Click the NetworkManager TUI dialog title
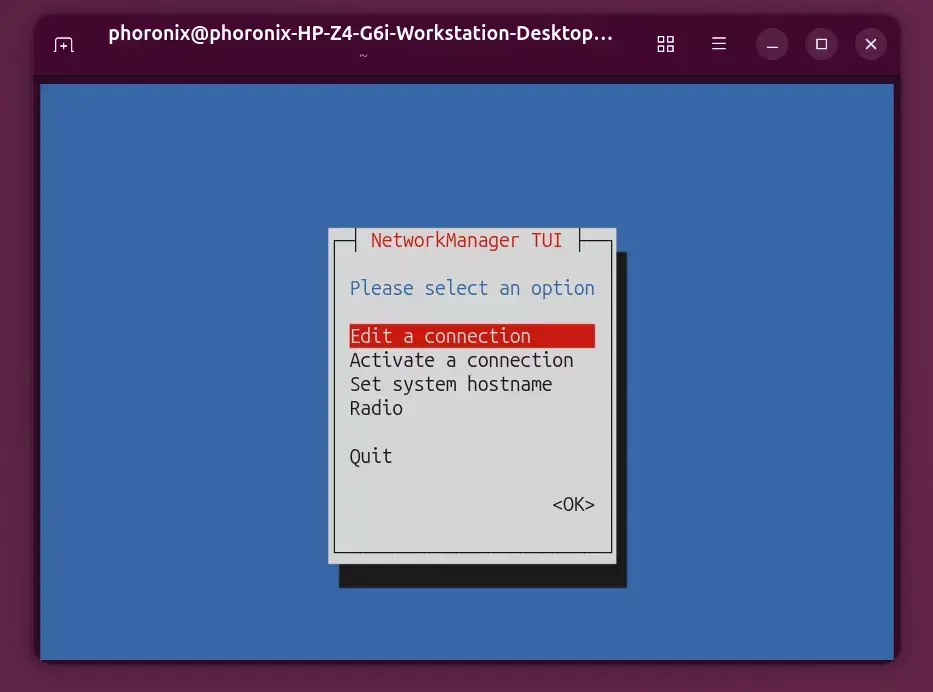 pos(466,240)
